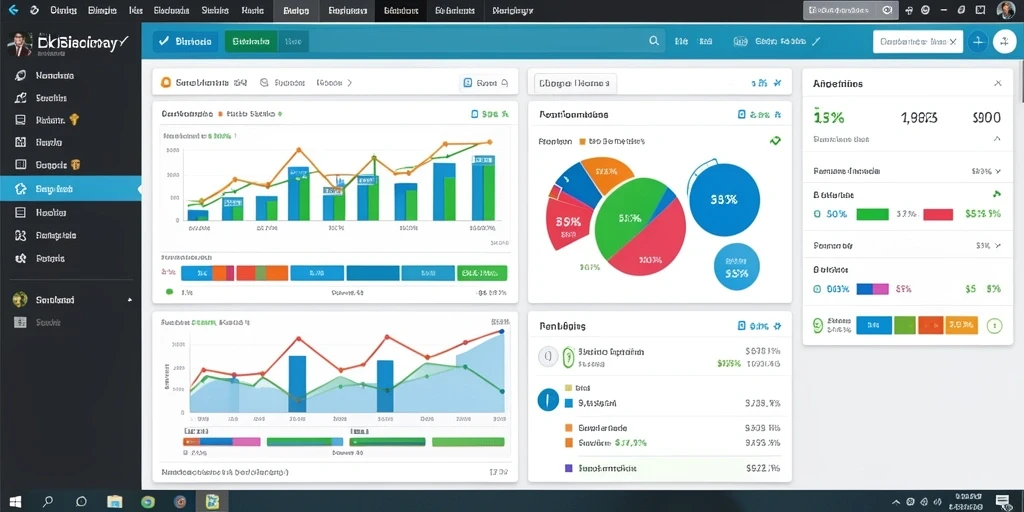Click the orange slice of the pie chart

[x=606, y=172]
